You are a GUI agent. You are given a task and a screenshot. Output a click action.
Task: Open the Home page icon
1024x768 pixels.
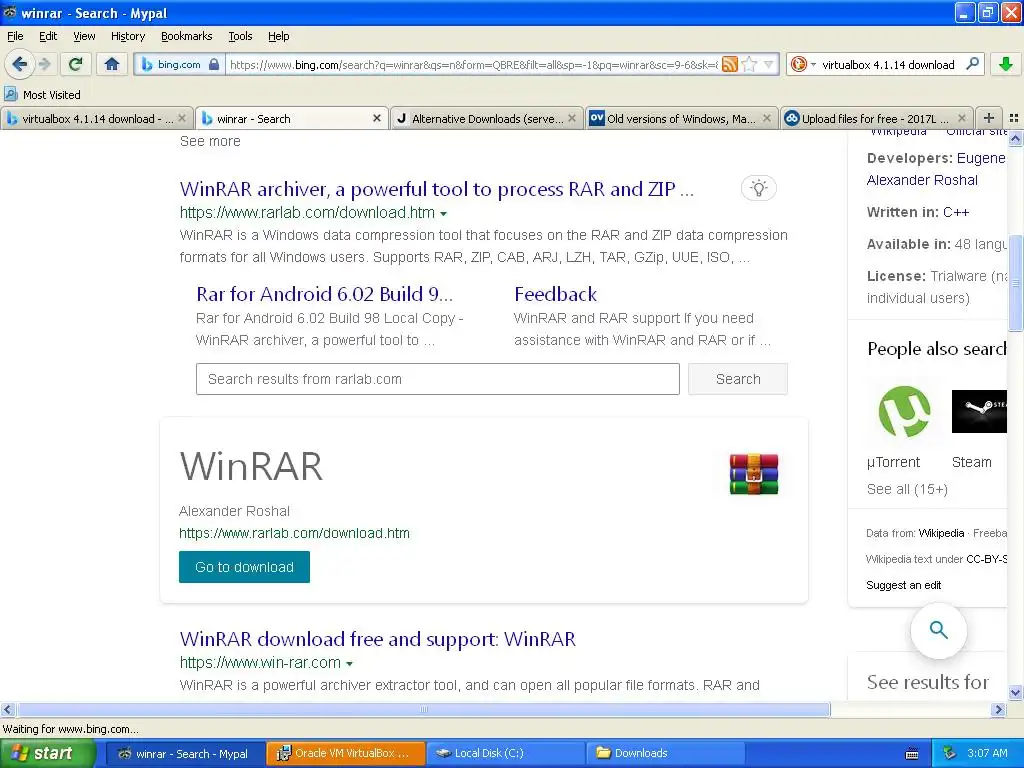[112, 64]
